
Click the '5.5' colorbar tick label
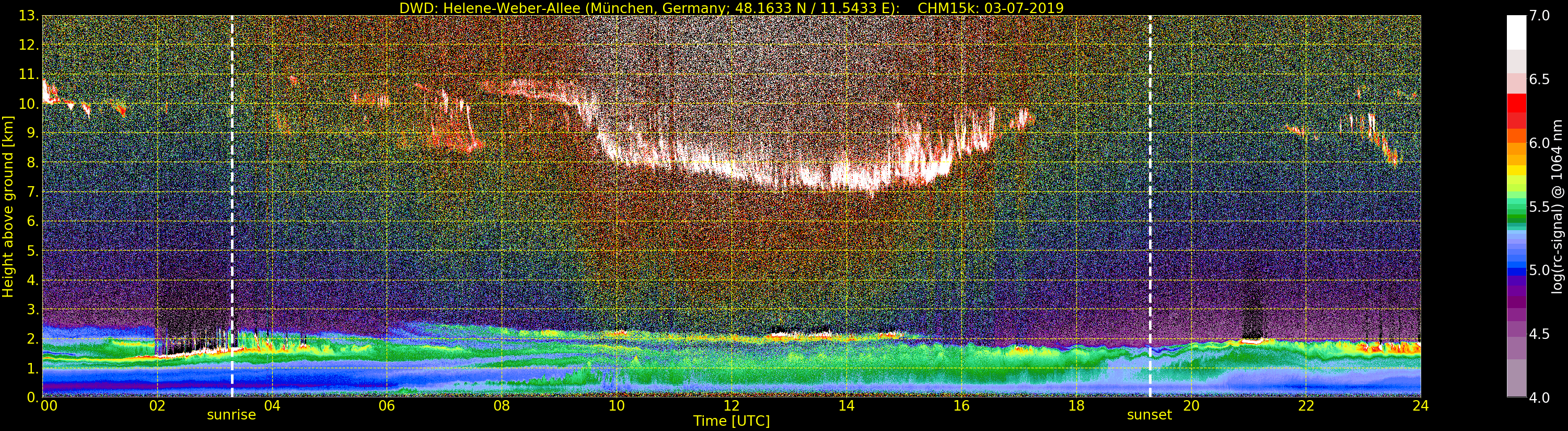pyautogui.click(x=1539, y=207)
